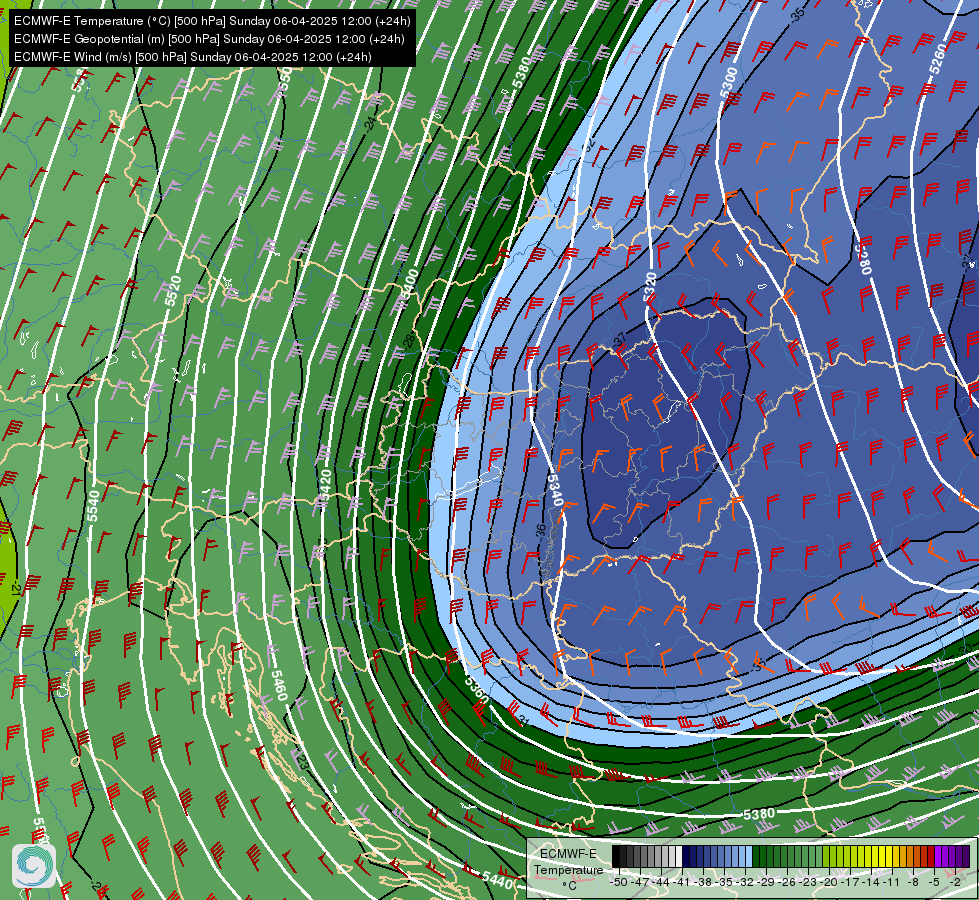
Task: Click the '-38' legend value
Action: [702, 883]
